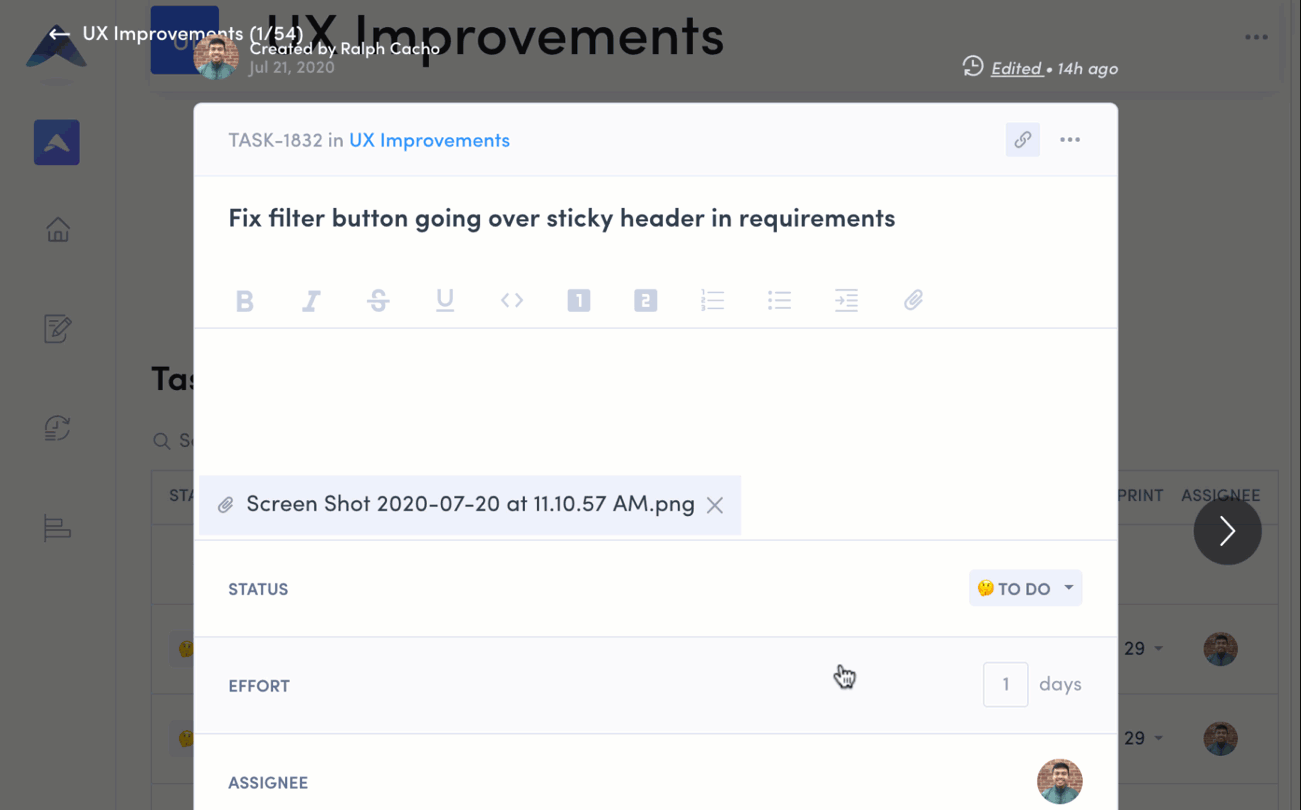Screen dimensions: 1301x810
Task: Open the TO DO status dropdown
Action: pyautogui.click(x=1026, y=588)
